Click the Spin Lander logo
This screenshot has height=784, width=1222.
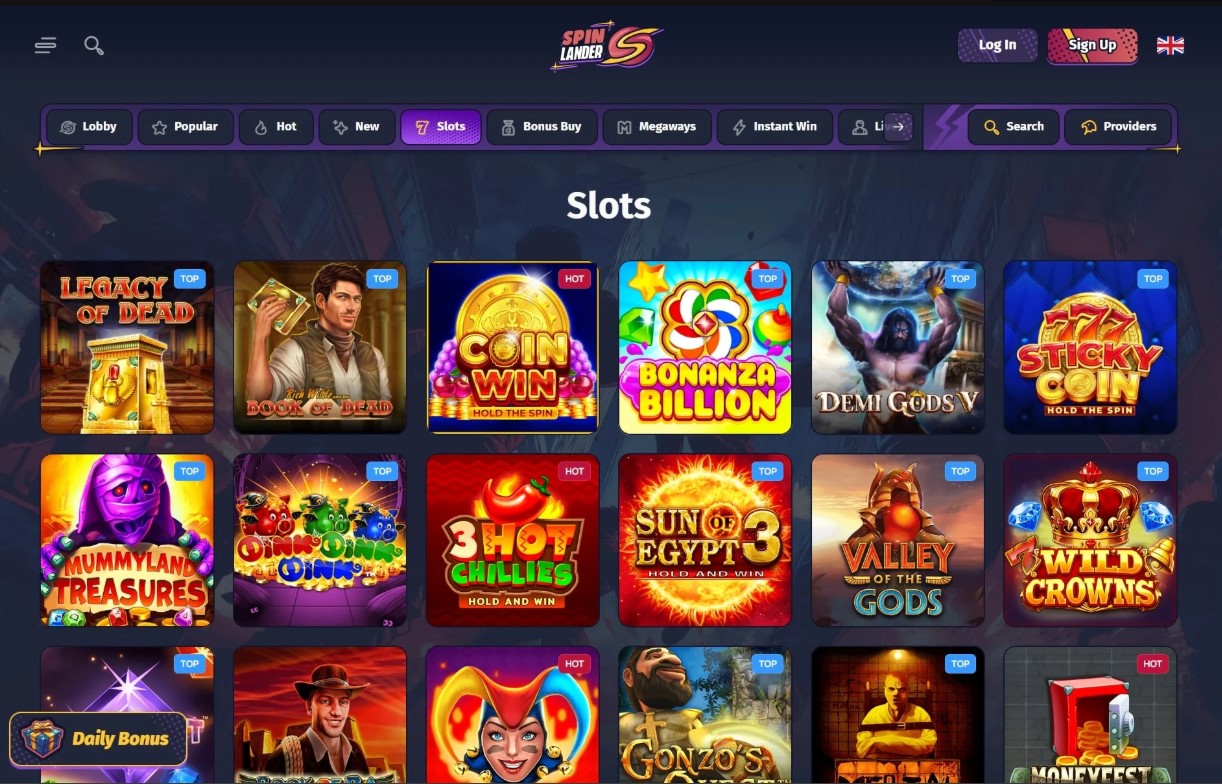[x=607, y=45]
